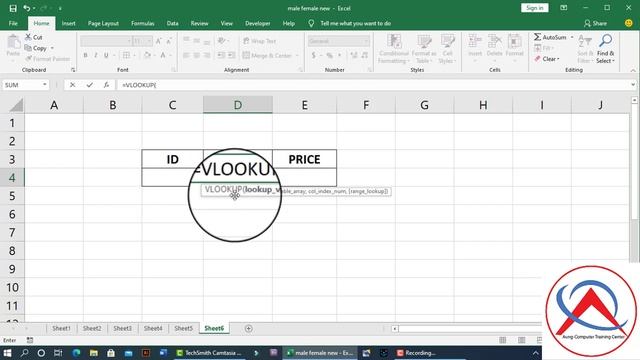Expand the formula bar
This screenshot has height=360, width=640.
[x=633, y=84]
